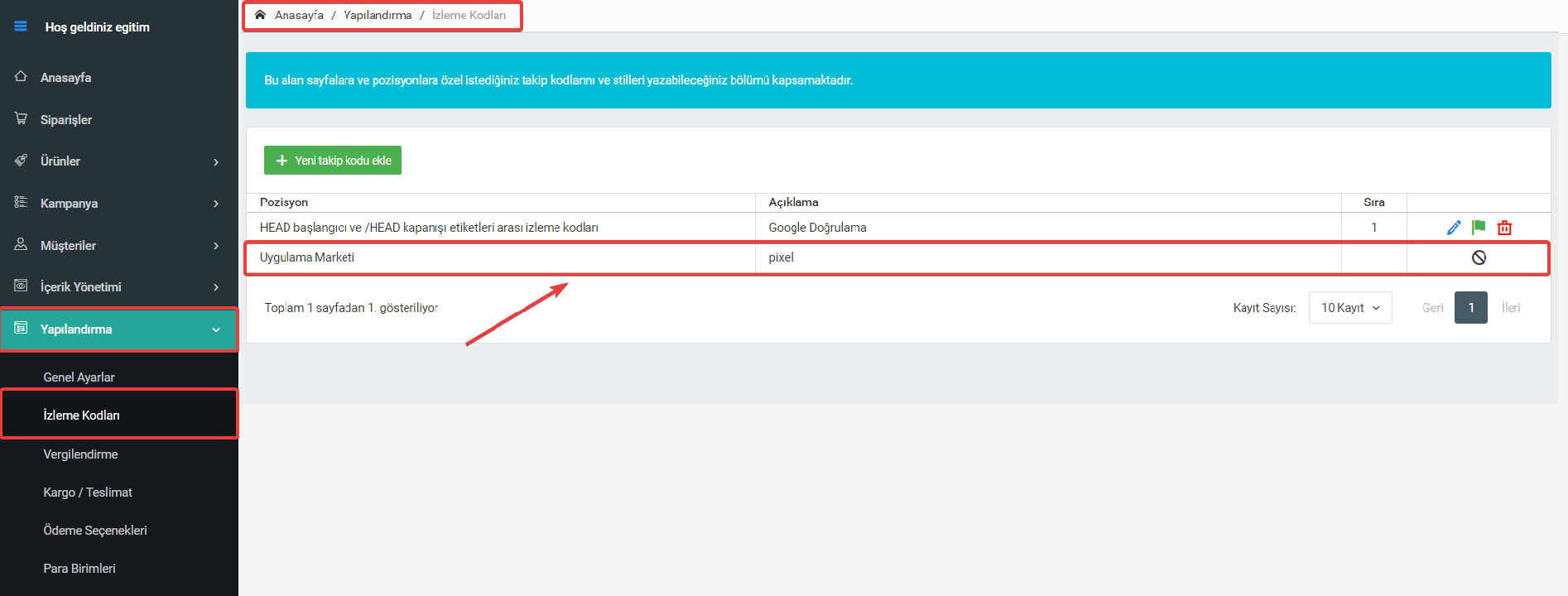1568x596 pixels.
Task: Click the Sıra column header
Action: 1374,202
